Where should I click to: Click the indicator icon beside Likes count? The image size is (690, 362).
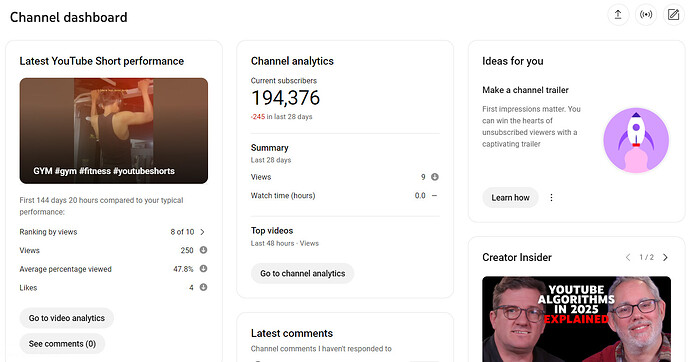pos(203,287)
